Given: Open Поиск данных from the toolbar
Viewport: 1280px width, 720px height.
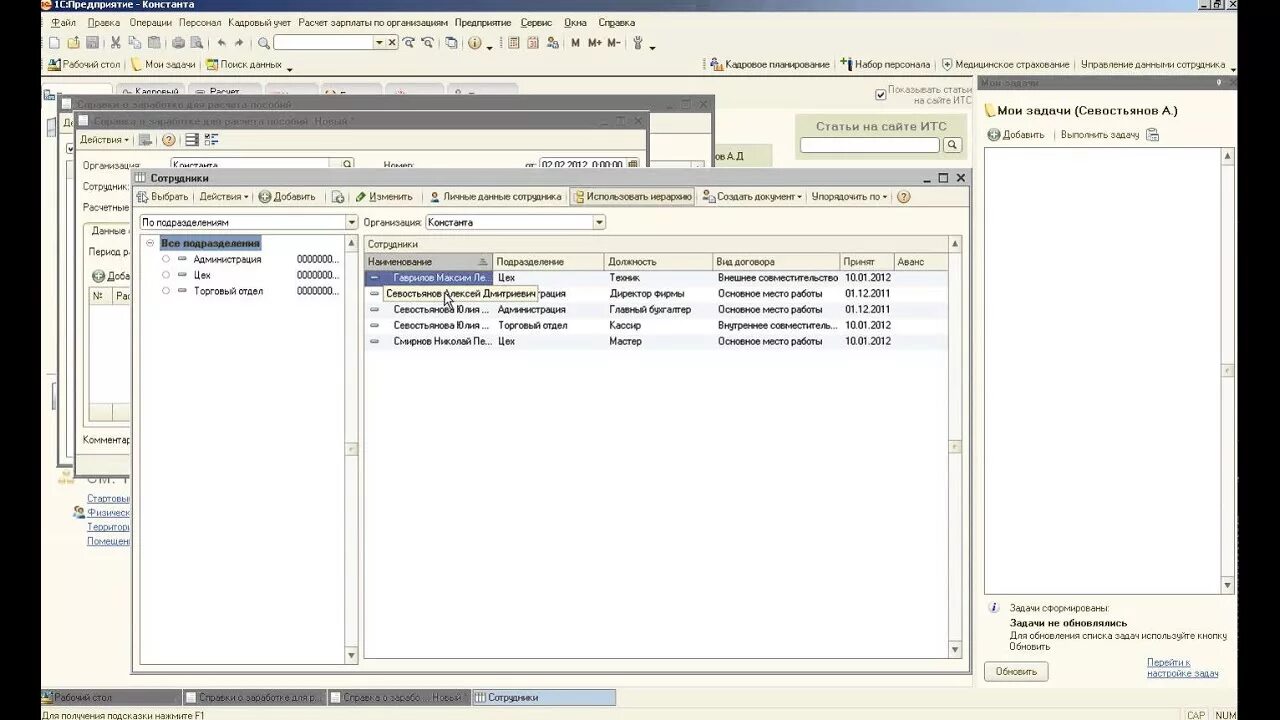Looking at the screenshot, I should tap(244, 65).
